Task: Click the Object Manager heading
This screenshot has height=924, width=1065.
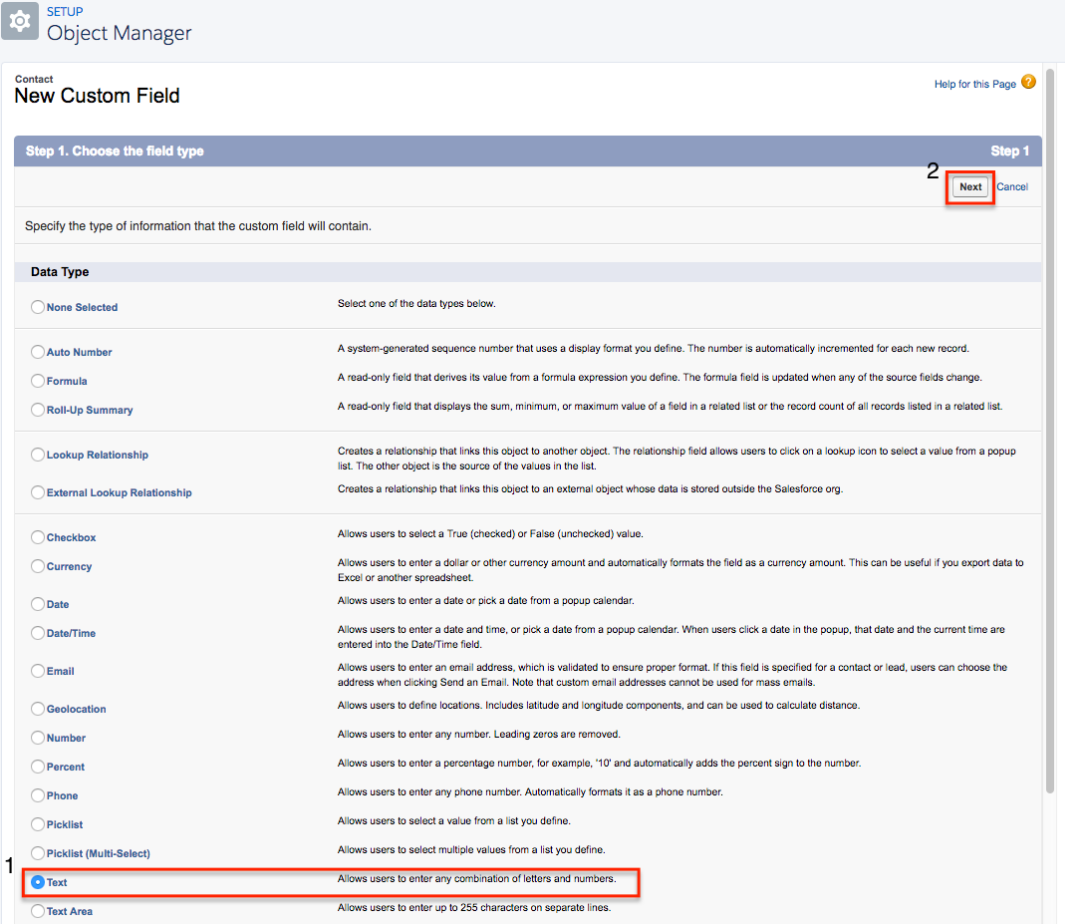Action: [122, 33]
